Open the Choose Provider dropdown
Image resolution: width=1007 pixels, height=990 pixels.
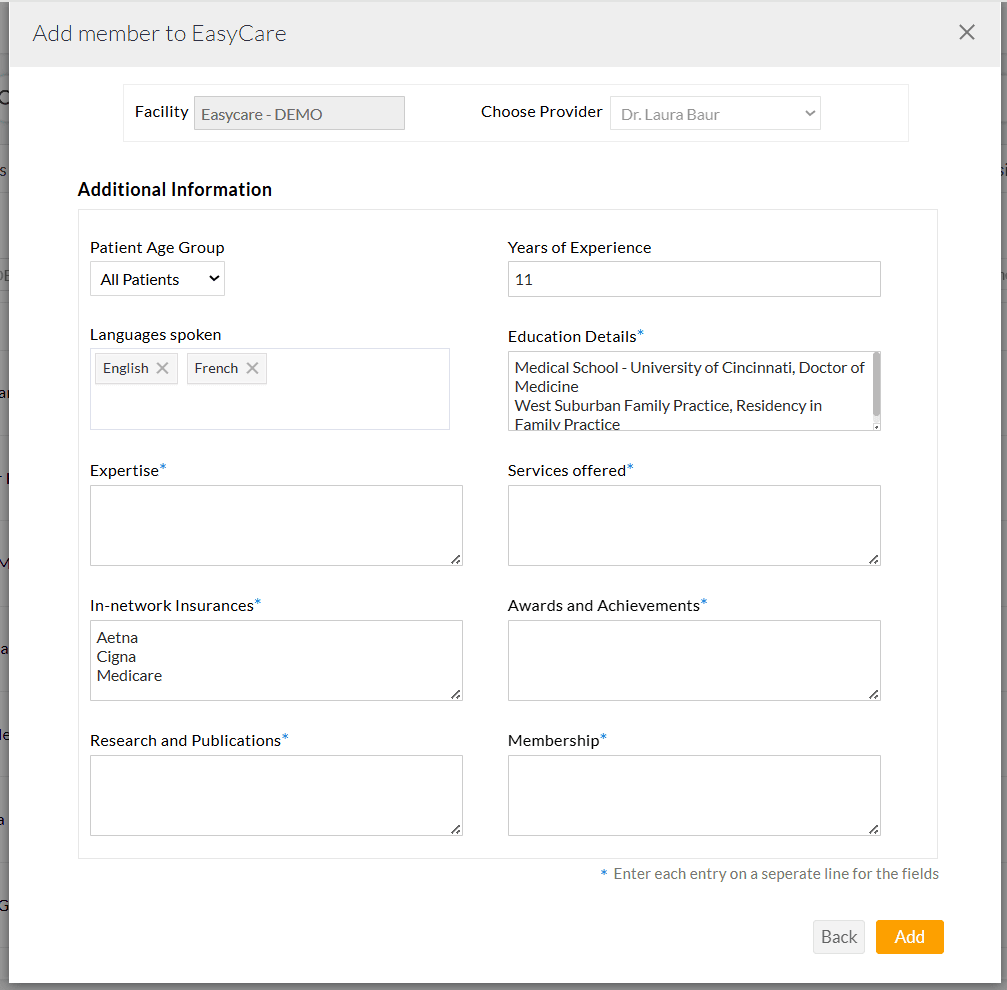point(715,114)
